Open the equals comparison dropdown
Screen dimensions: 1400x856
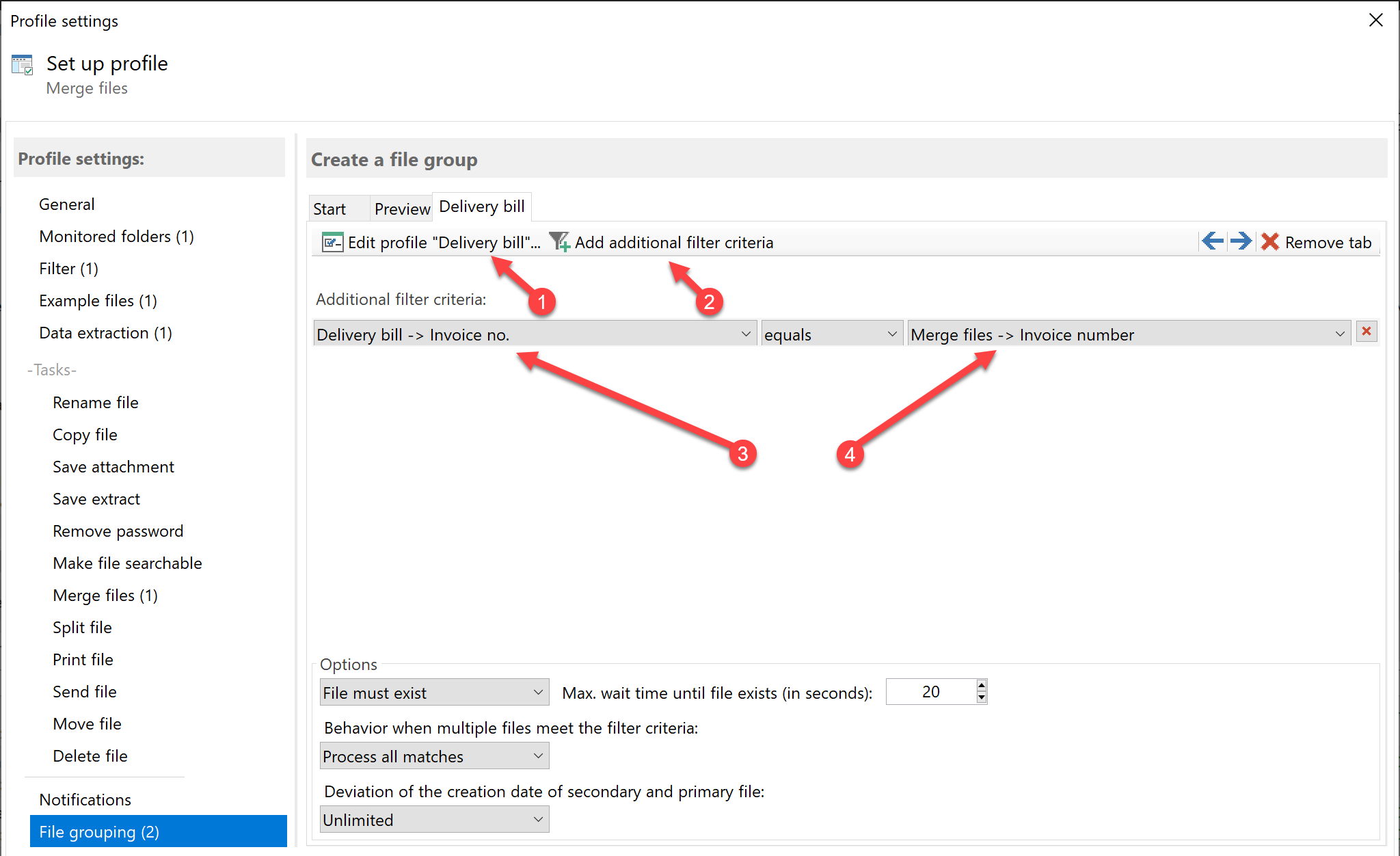pos(891,334)
